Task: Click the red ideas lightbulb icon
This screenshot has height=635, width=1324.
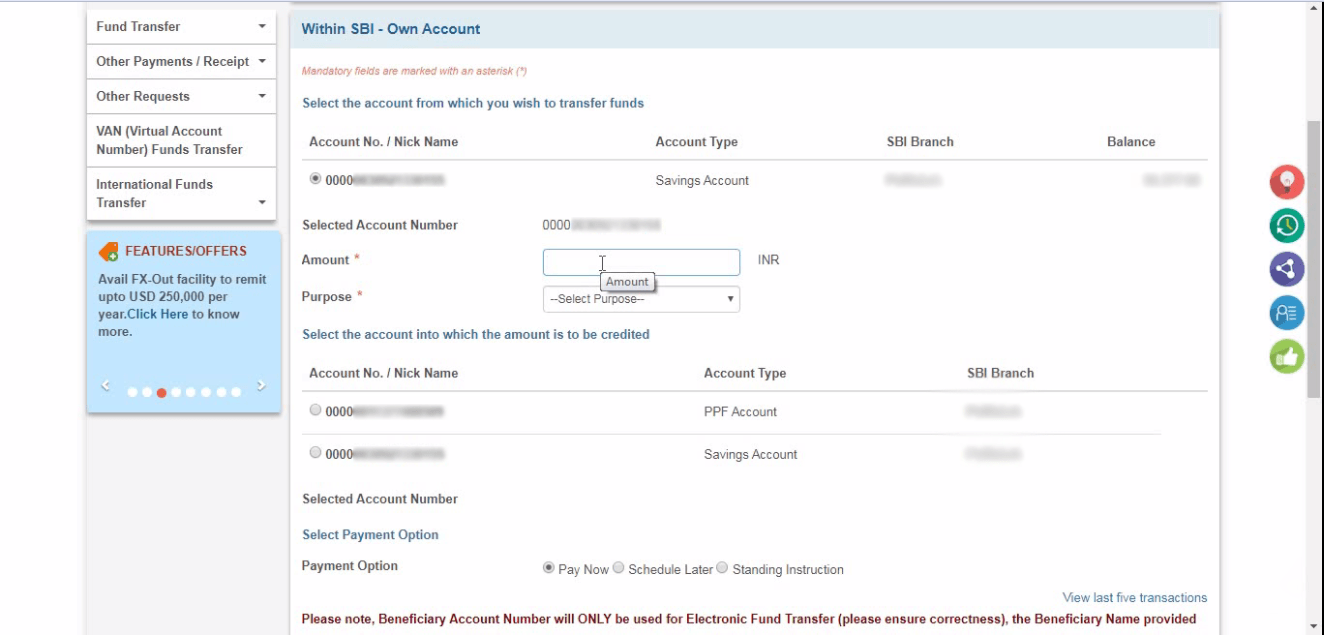Action: click(x=1287, y=182)
